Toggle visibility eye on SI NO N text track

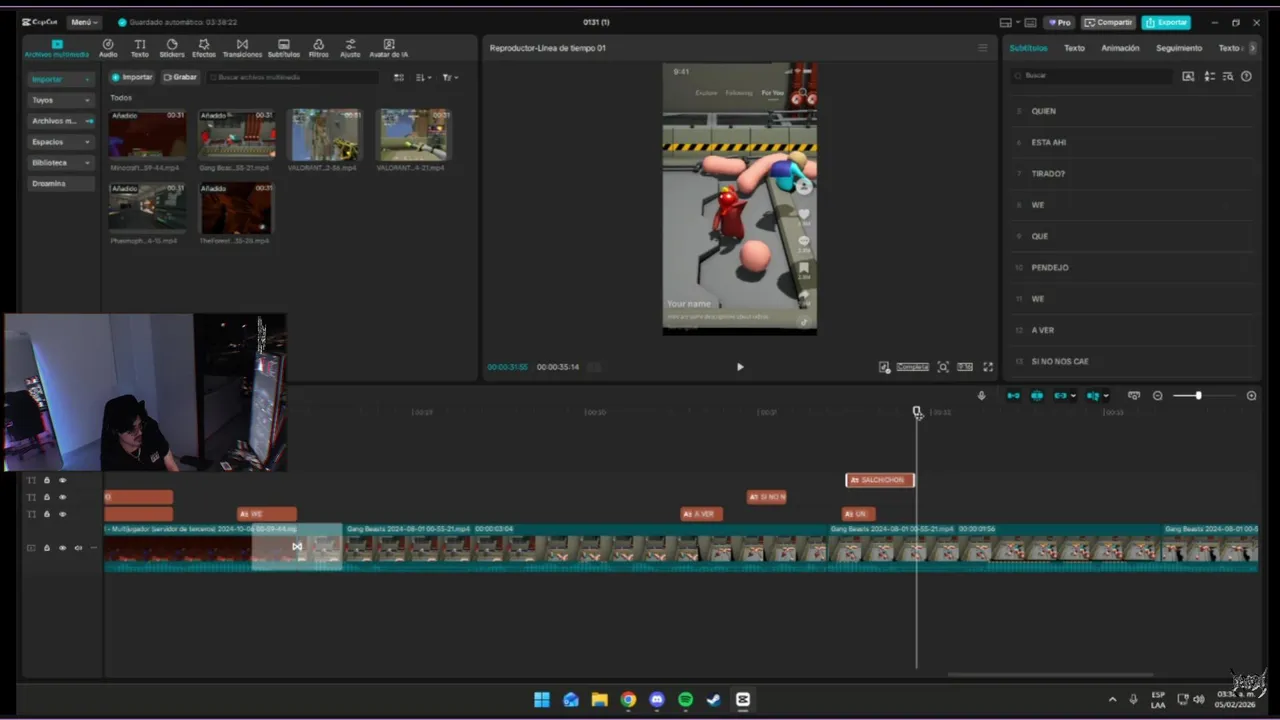pos(62,497)
